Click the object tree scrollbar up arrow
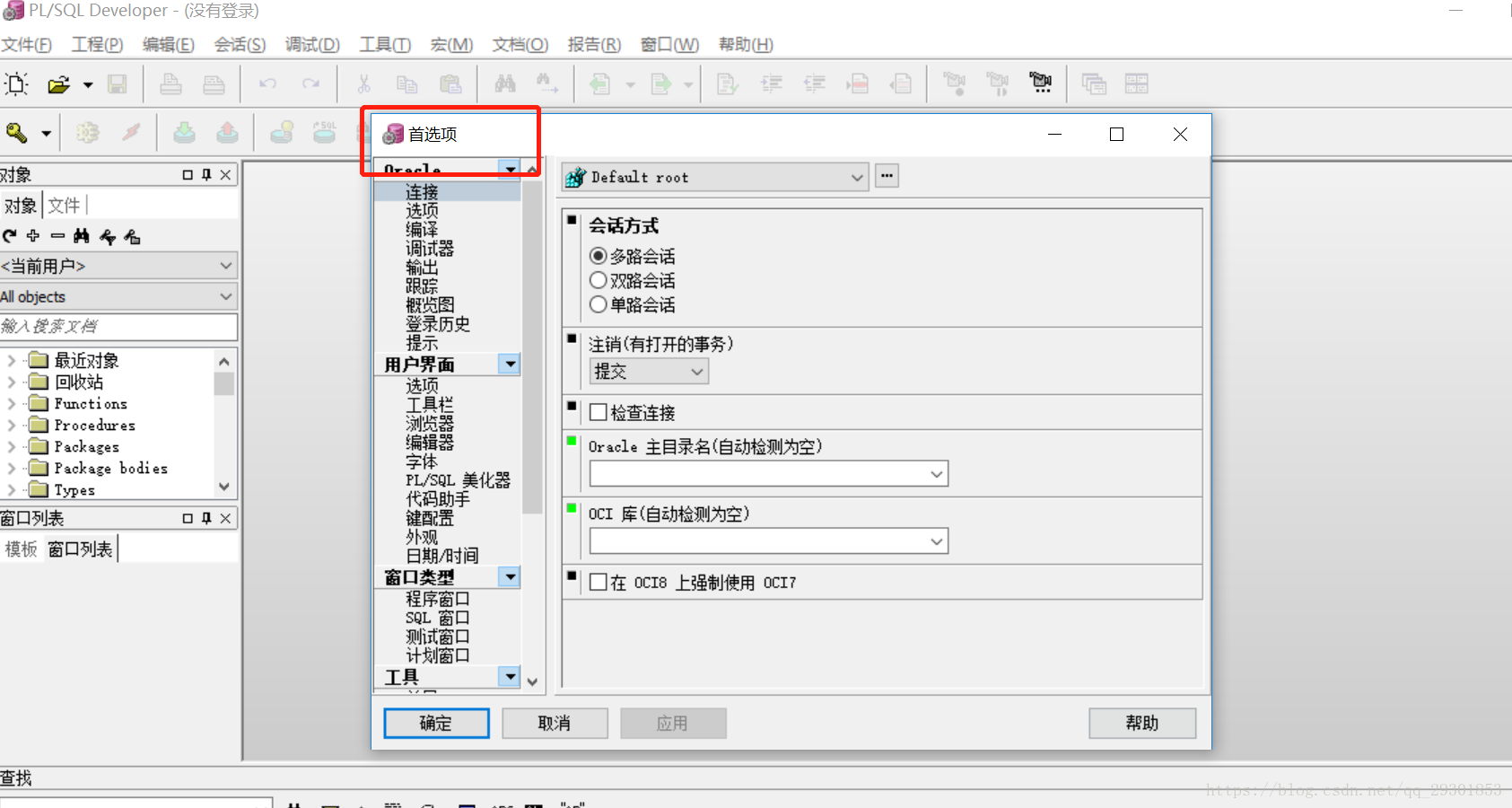Viewport: 1512px width, 808px height. point(224,361)
